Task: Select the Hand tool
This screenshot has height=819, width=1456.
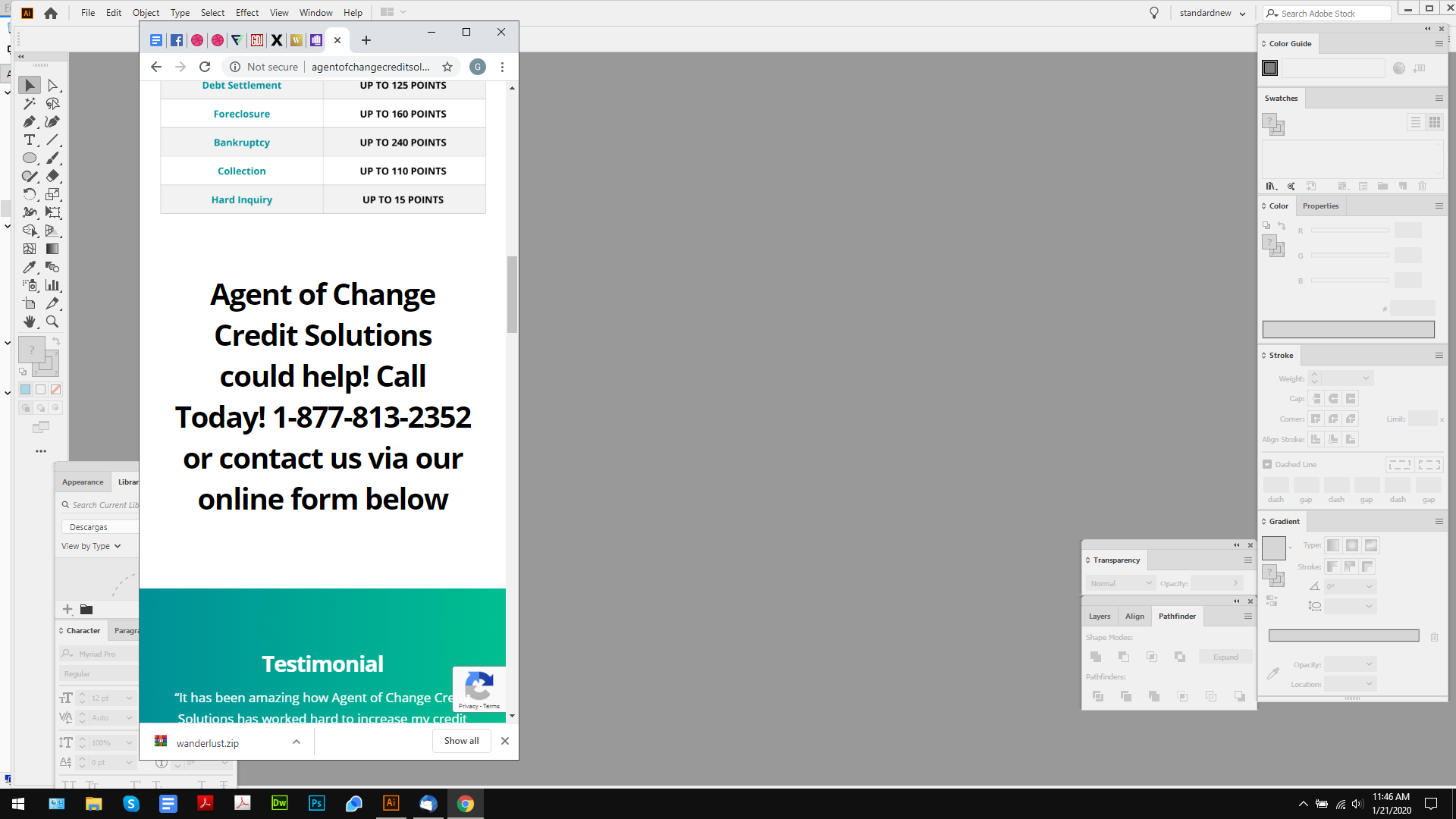Action: (x=30, y=322)
